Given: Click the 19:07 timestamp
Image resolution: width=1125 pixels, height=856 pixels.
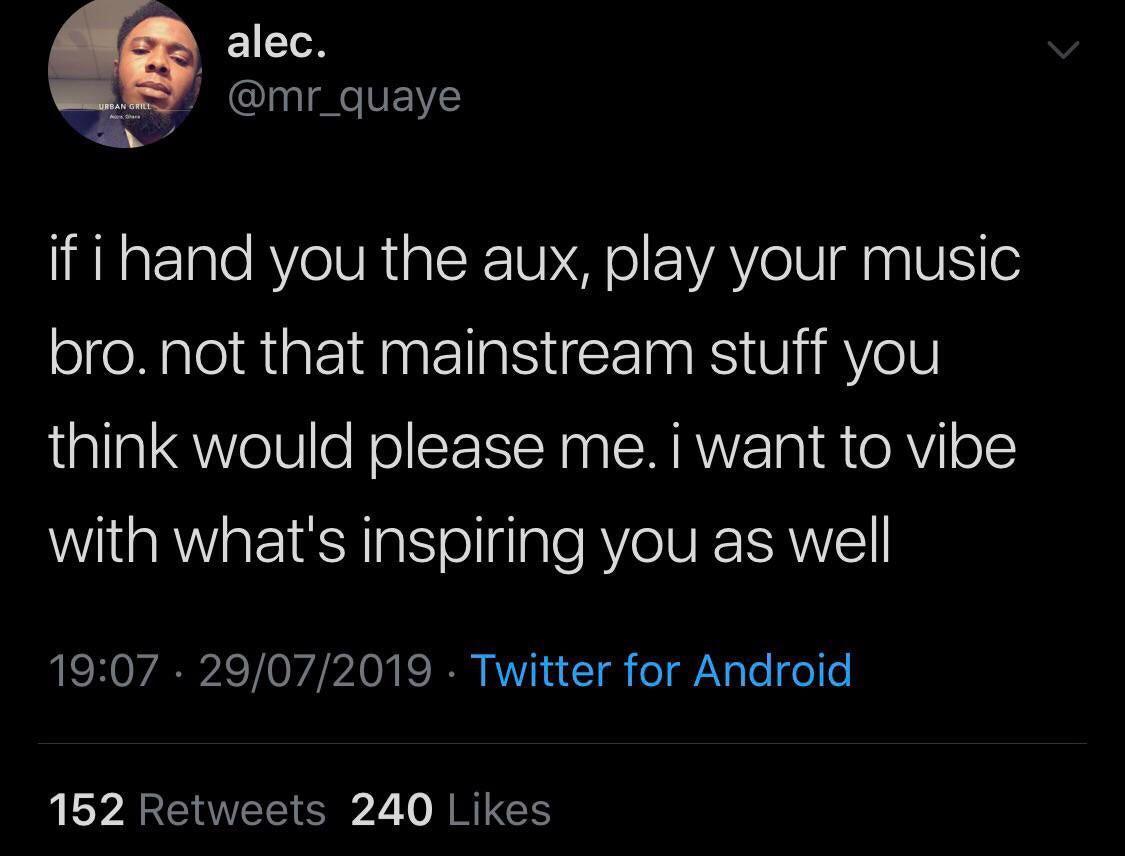Looking at the screenshot, I should click(103, 671).
